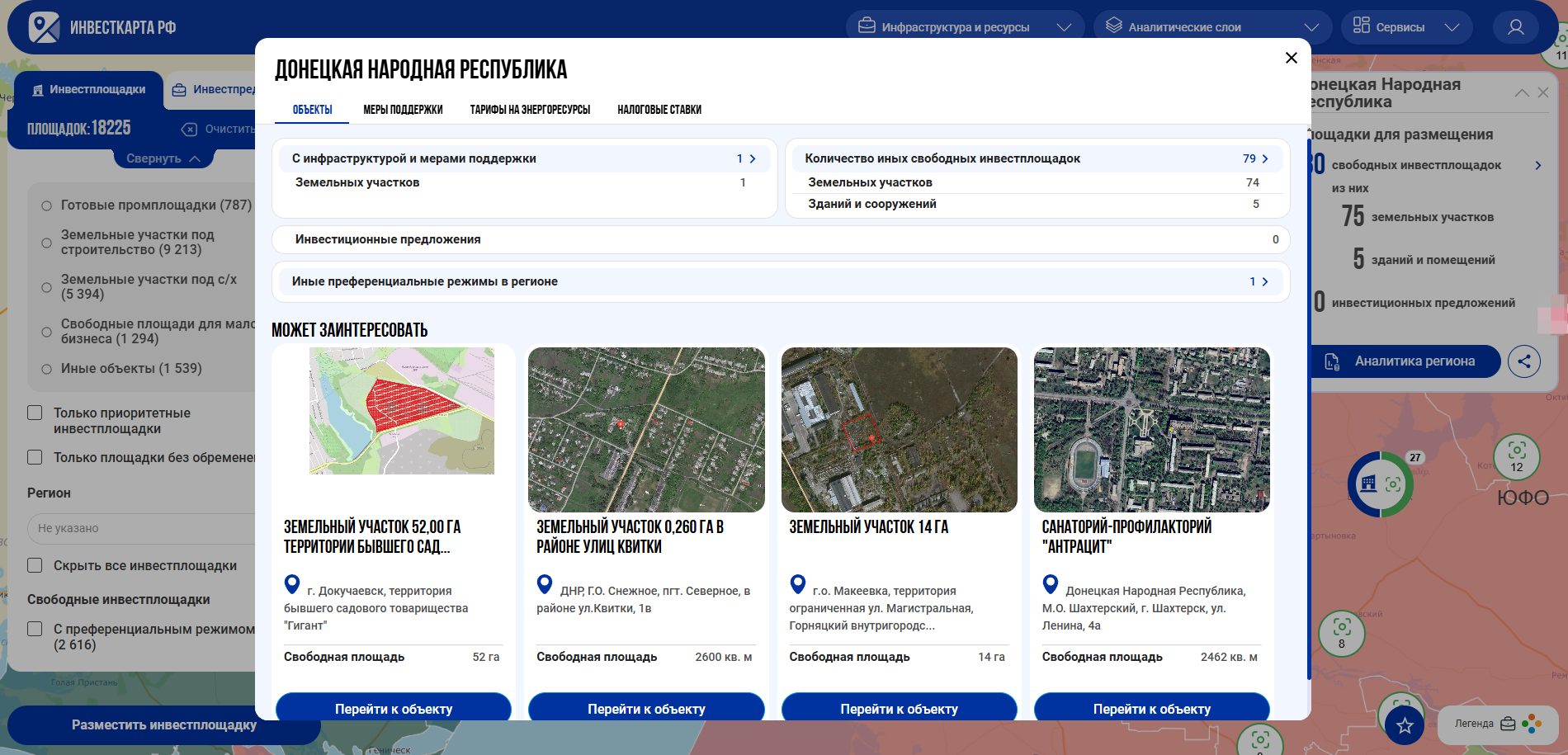The image size is (1568, 755).
Task: Open the Сервисы dropdown
Action: point(1406,27)
